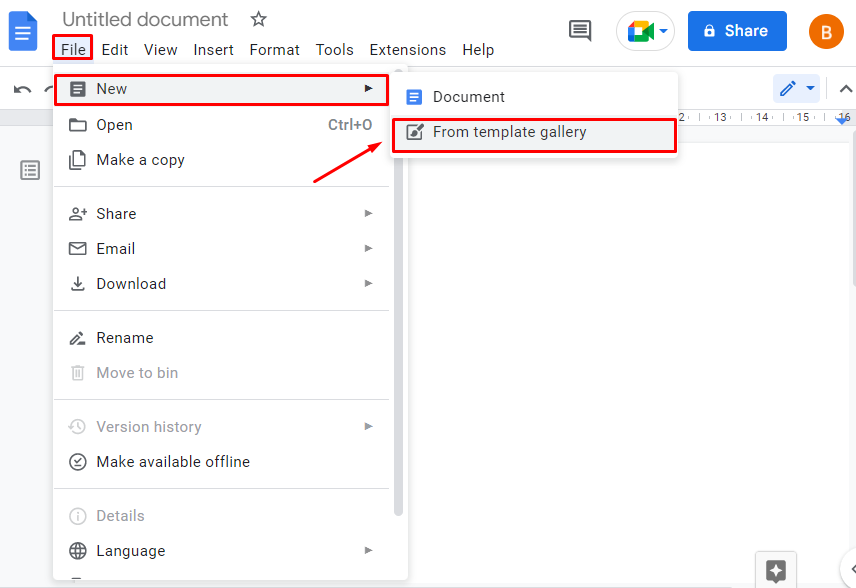Choose Document in the New submenu
Viewport: 856px width, 588px height.
coord(534,97)
